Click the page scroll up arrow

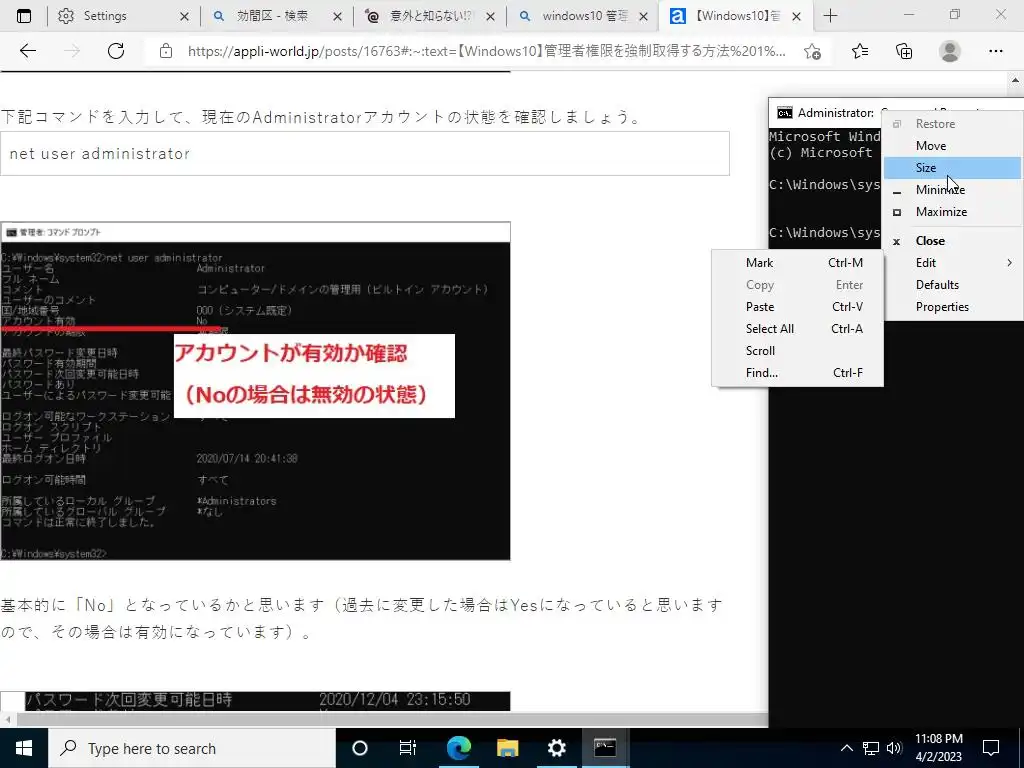tap(1016, 81)
